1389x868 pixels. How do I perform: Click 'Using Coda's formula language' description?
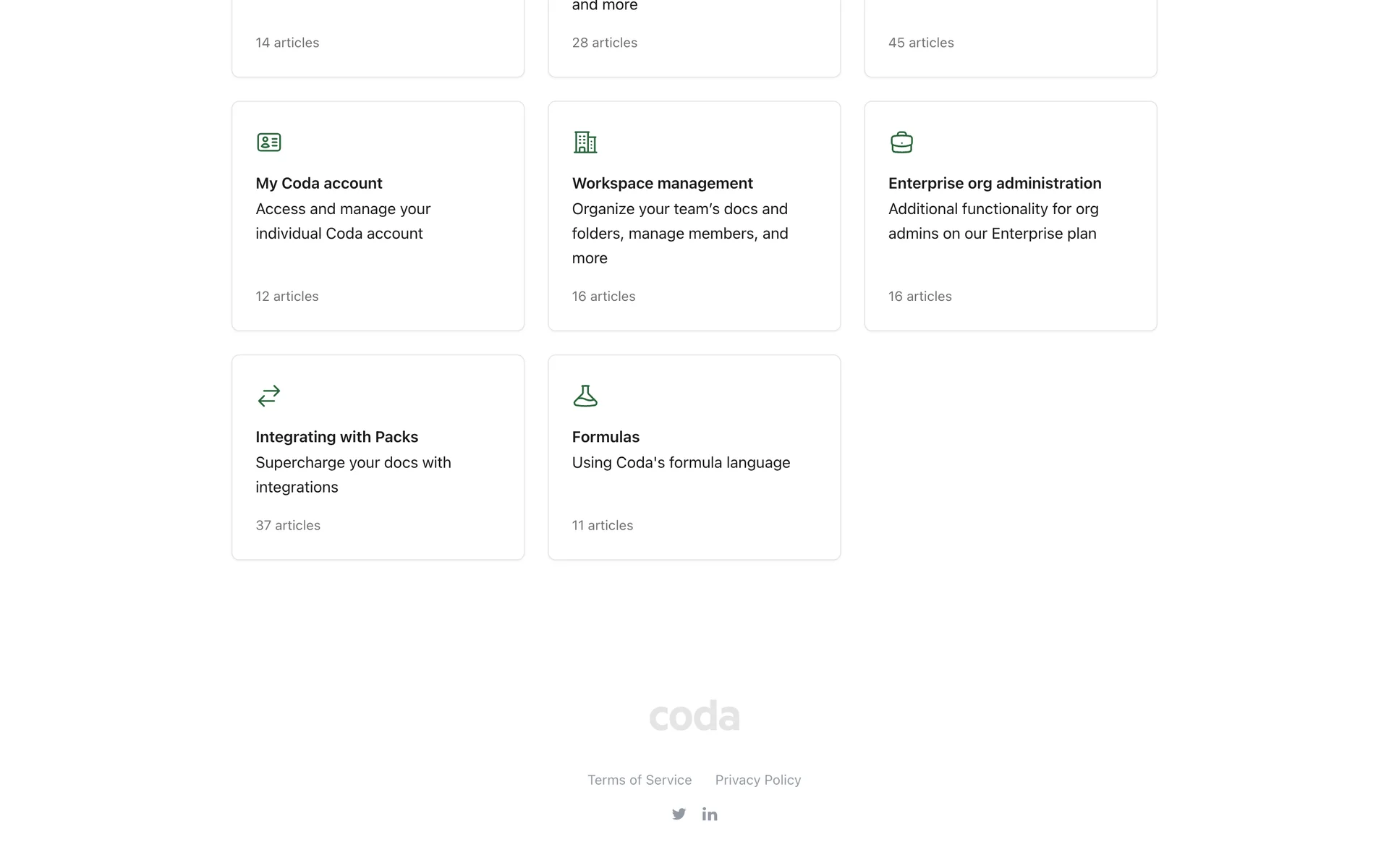(681, 463)
